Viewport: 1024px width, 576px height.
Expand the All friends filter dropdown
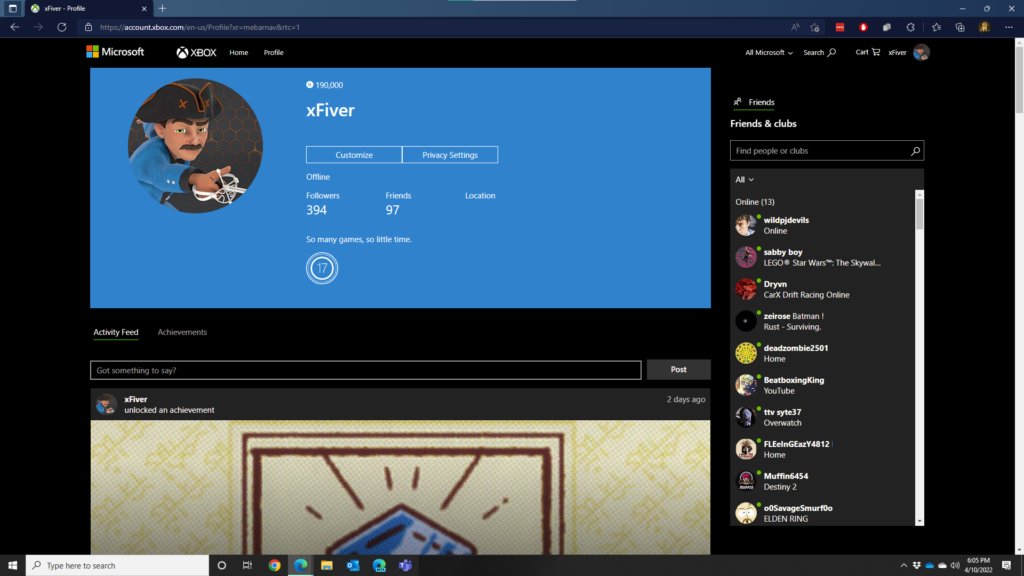744,180
